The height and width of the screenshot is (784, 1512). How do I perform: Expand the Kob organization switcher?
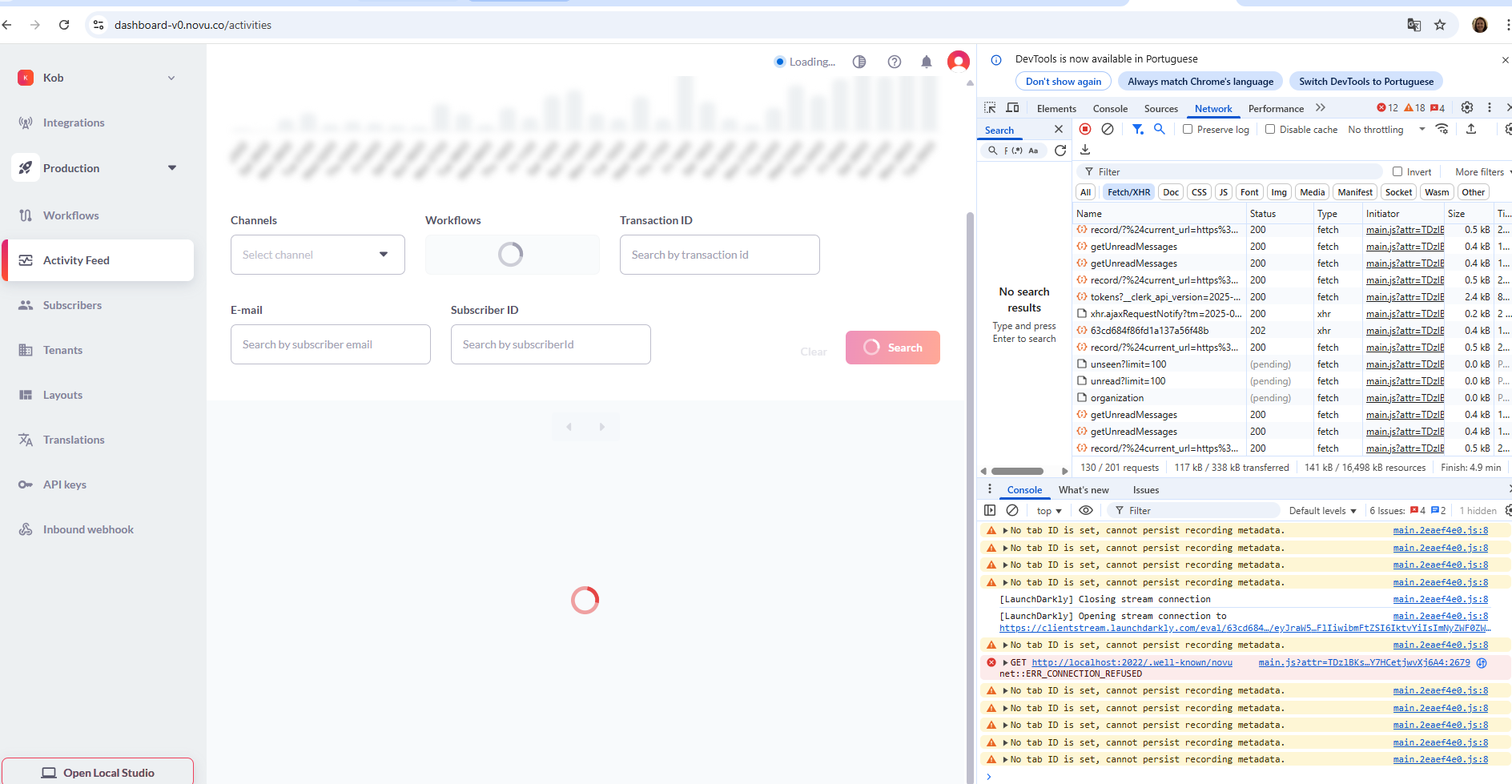[x=171, y=78]
